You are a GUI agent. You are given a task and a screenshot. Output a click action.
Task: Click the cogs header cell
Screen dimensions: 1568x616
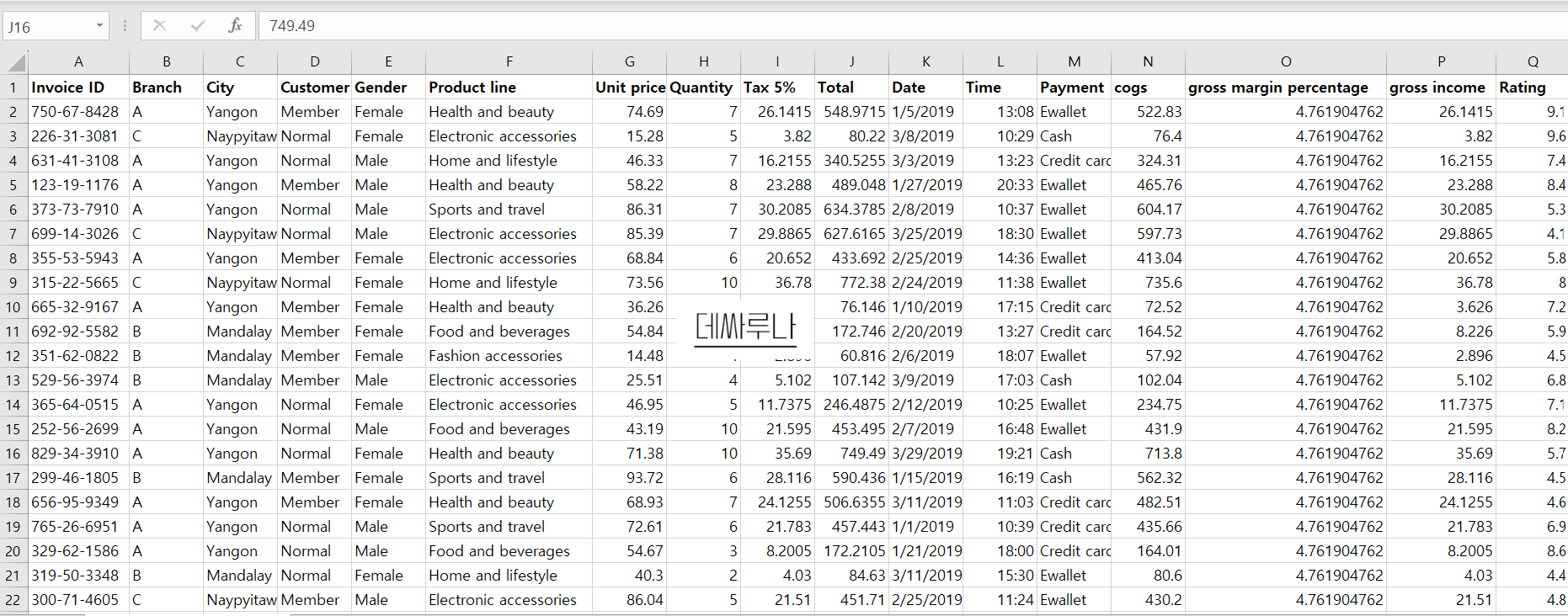pos(1148,88)
